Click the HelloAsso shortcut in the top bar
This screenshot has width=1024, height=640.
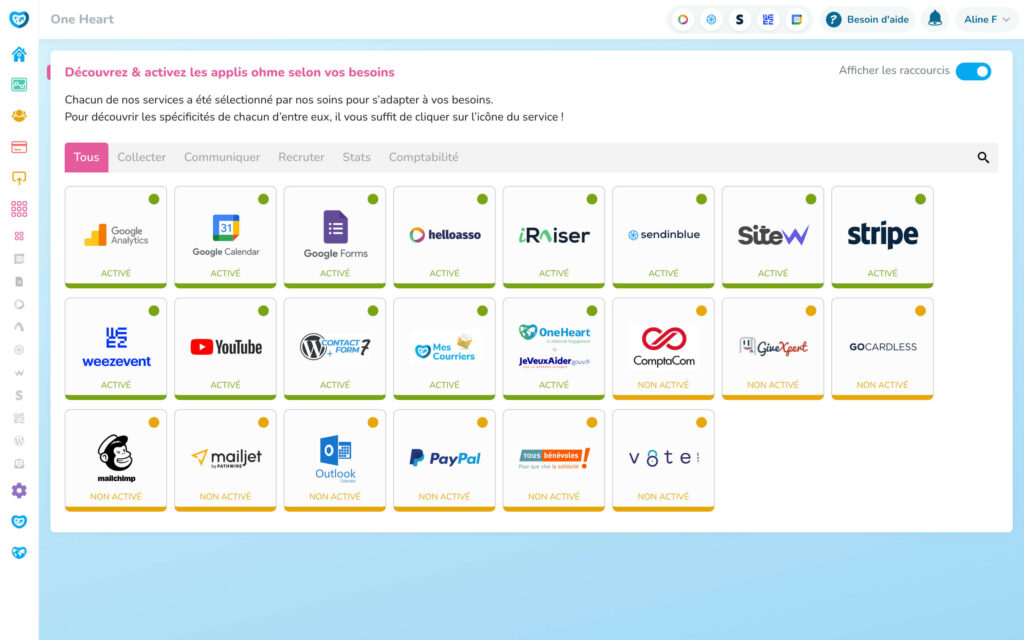(x=683, y=19)
